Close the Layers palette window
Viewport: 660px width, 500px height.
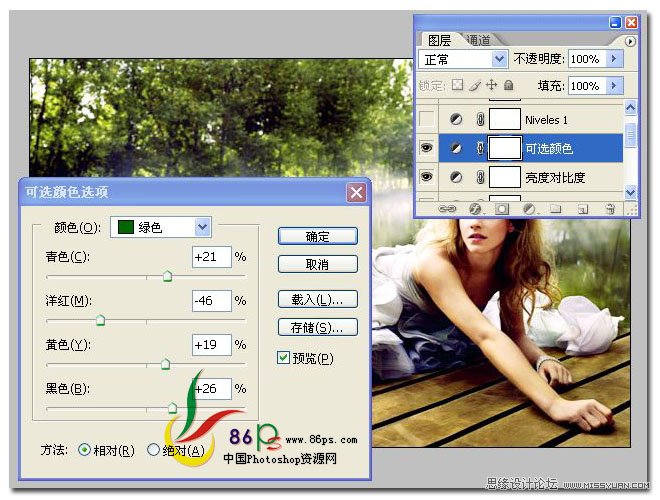click(631, 23)
